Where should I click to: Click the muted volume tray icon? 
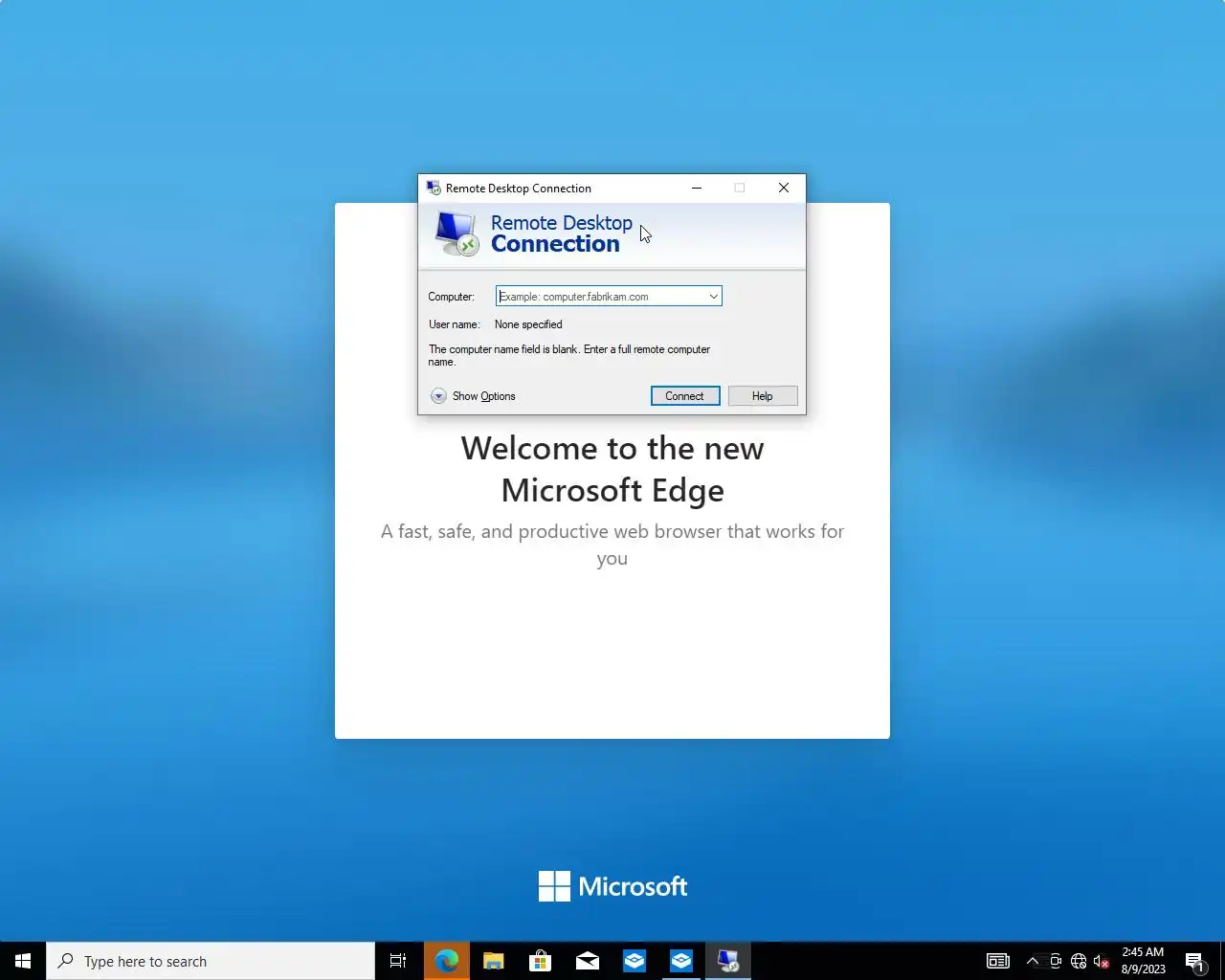(1102, 961)
